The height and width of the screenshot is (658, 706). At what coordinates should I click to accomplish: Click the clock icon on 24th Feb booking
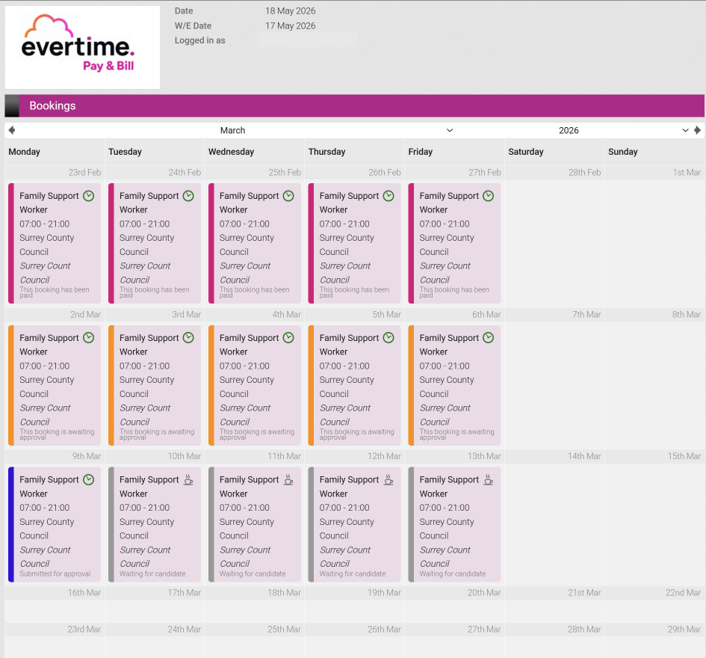pyautogui.click(x=189, y=195)
